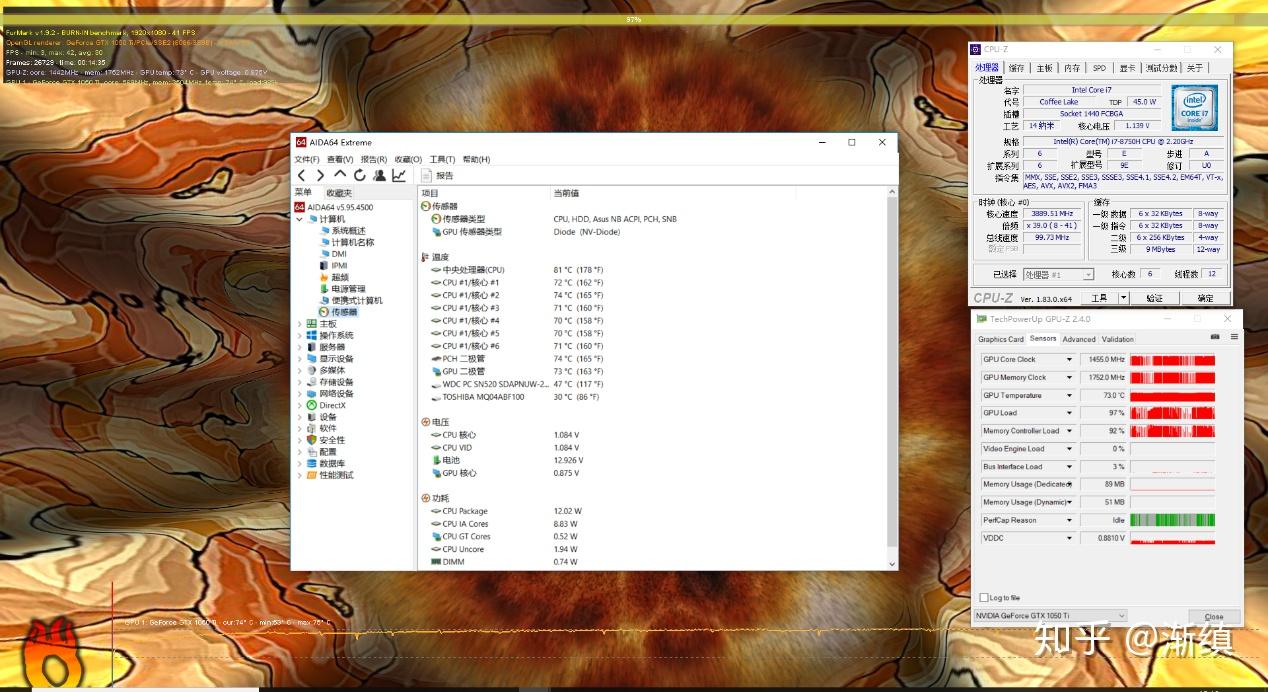Switch to the 菜单 menu tab in AIDA64
The image size is (1268, 692).
click(x=303, y=192)
